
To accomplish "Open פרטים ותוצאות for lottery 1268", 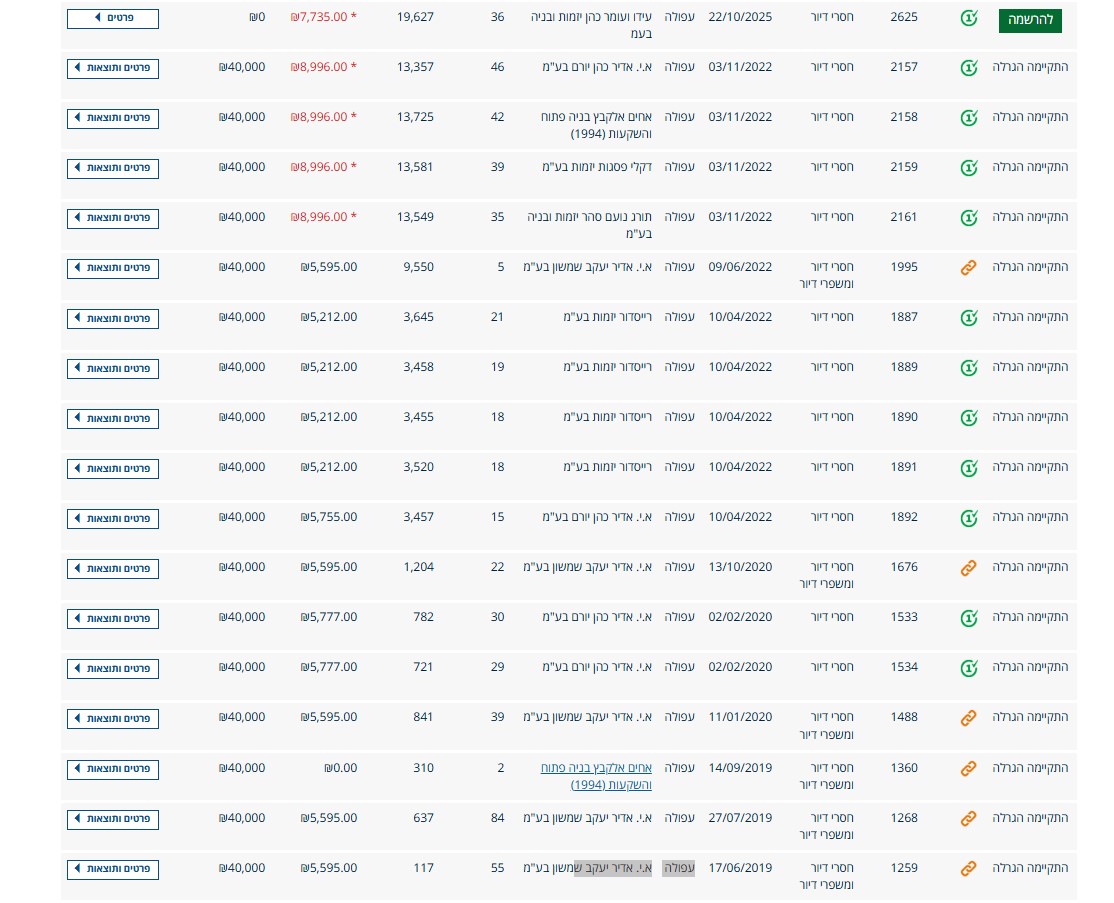I will coord(113,819).
